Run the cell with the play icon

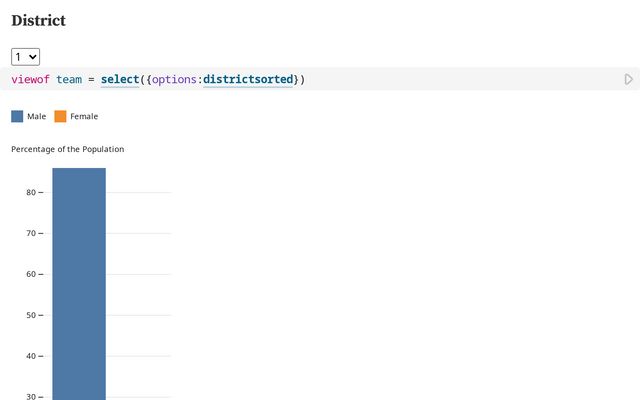pyautogui.click(x=628, y=79)
